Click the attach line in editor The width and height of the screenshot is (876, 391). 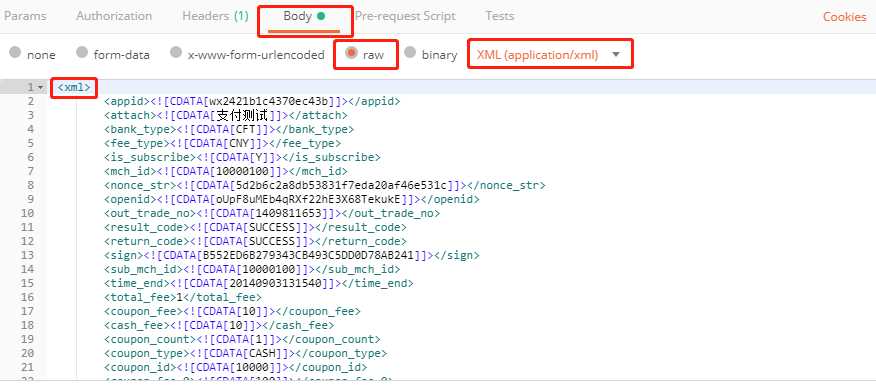click(226, 116)
